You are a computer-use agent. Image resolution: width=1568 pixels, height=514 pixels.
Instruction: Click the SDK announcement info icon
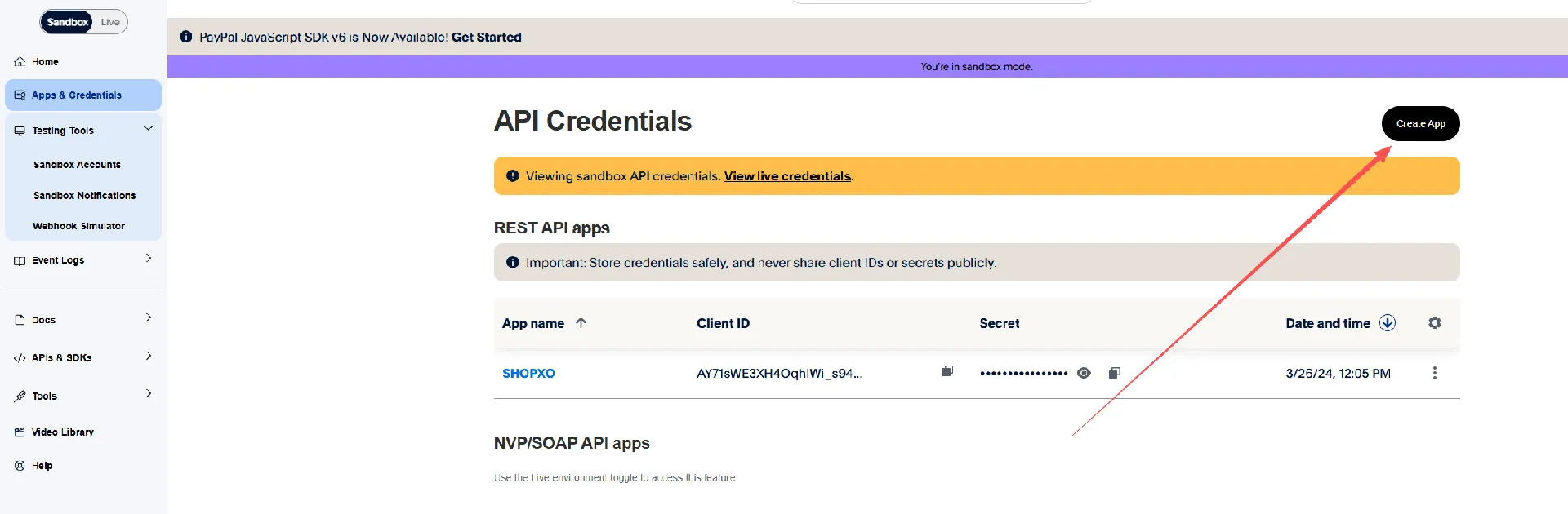[x=186, y=37]
